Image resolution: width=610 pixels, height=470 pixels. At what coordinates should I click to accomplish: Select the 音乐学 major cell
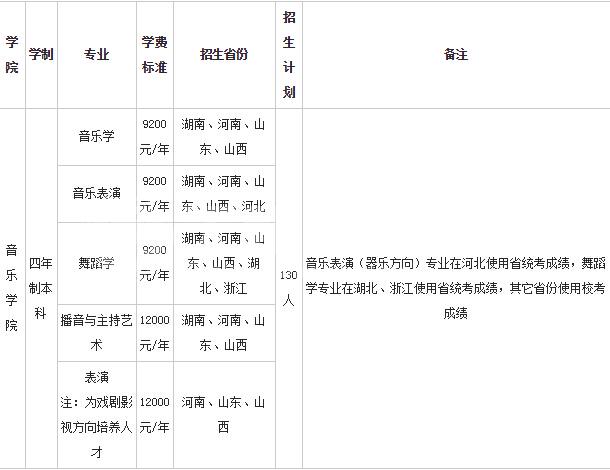pos(97,137)
